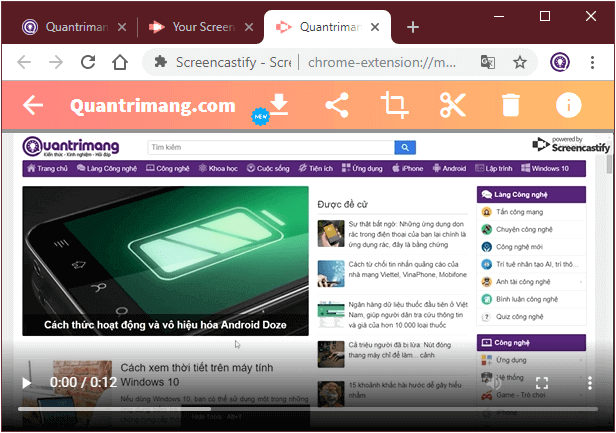616x433 pixels.
Task: Click the video progress bar
Action: pos(308,409)
